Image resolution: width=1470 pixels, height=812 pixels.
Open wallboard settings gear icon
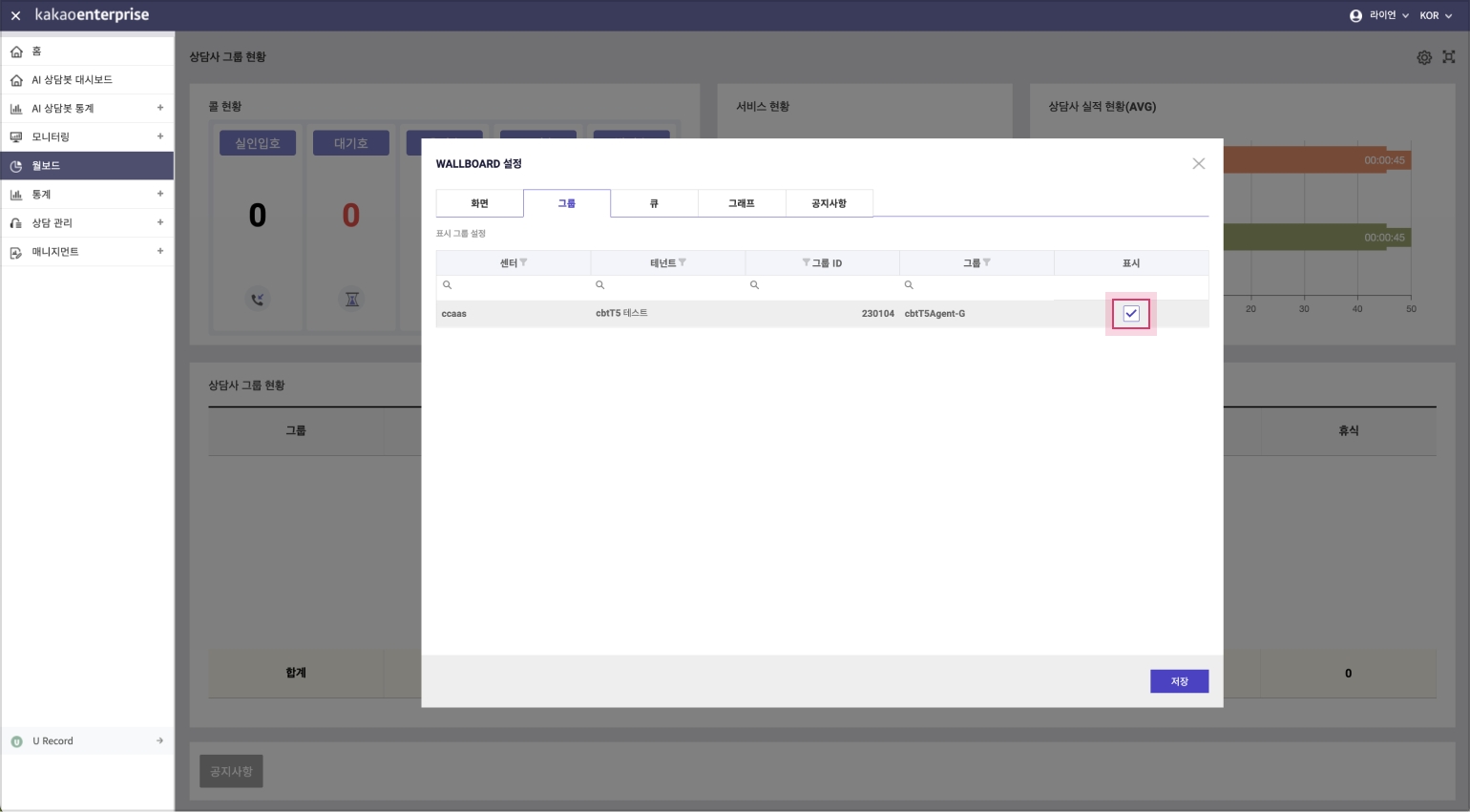[1423, 57]
